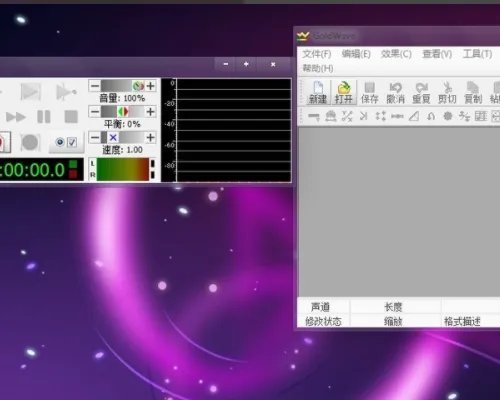Click the volume (音量) slider track
Viewport: 500px width, 400px height.
123,86
